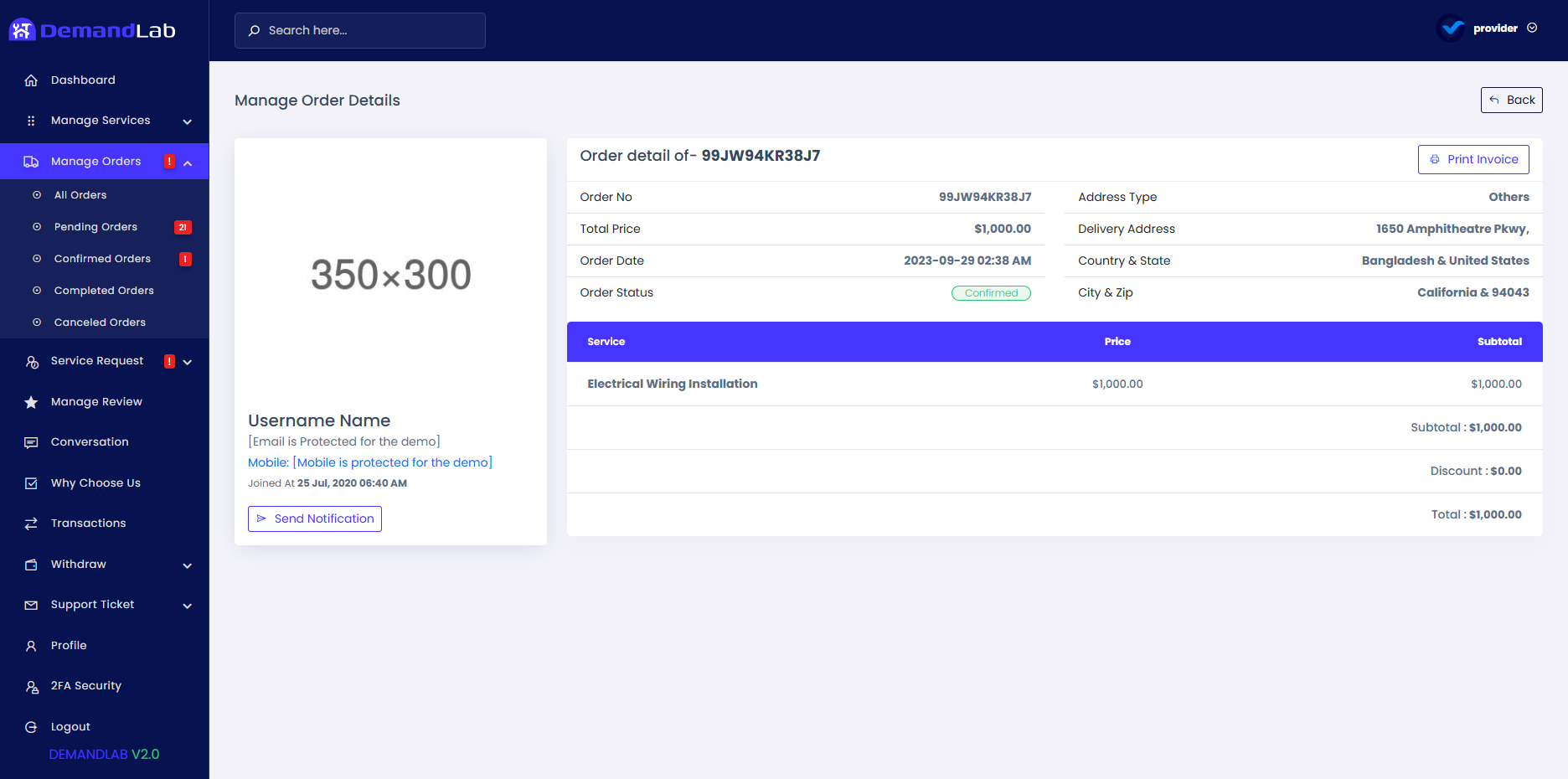The width and height of the screenshot is (1568, 779).
Task: Select the Dashboard home icon
Action: (x=31, y=80)
